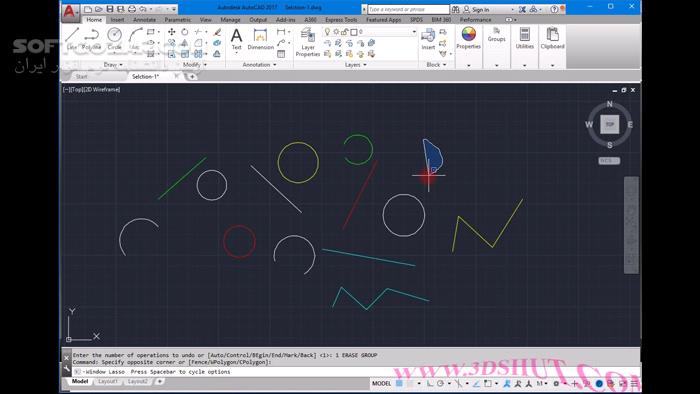The width and height of the screenshot is (700, 394).
Task: Toggle Ortho mode in status bar
Action: pos(430,383)
